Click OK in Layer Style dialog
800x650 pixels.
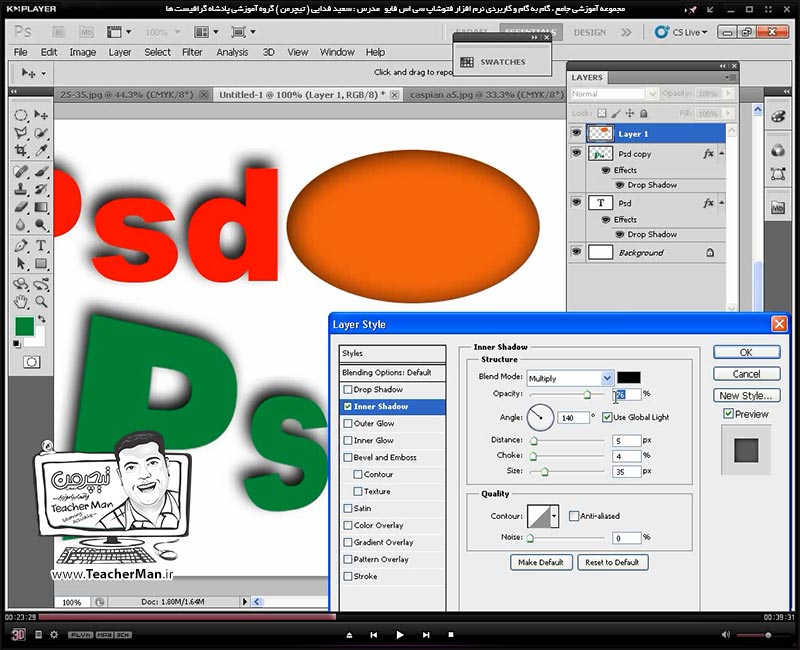pos(746,352)
